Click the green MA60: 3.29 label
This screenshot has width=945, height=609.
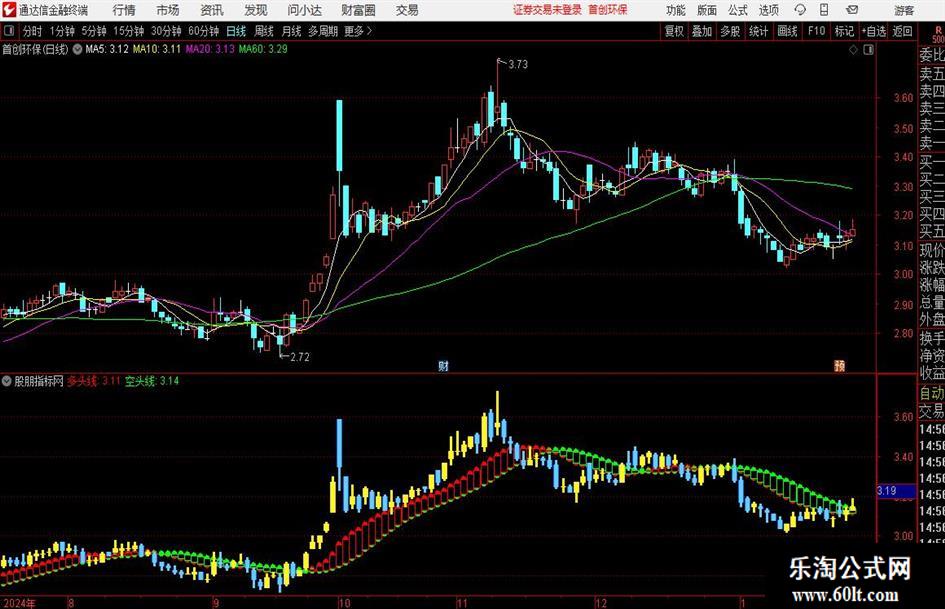tap(263, 49)
